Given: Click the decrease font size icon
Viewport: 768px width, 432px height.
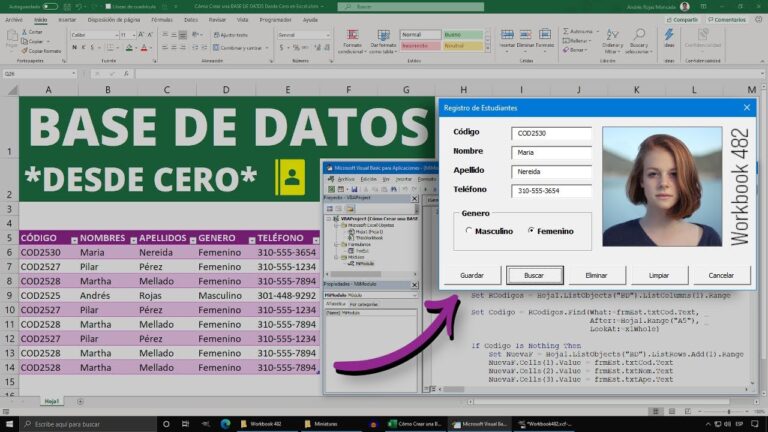Looking at the screenshot, I should (x=150, y=35).
